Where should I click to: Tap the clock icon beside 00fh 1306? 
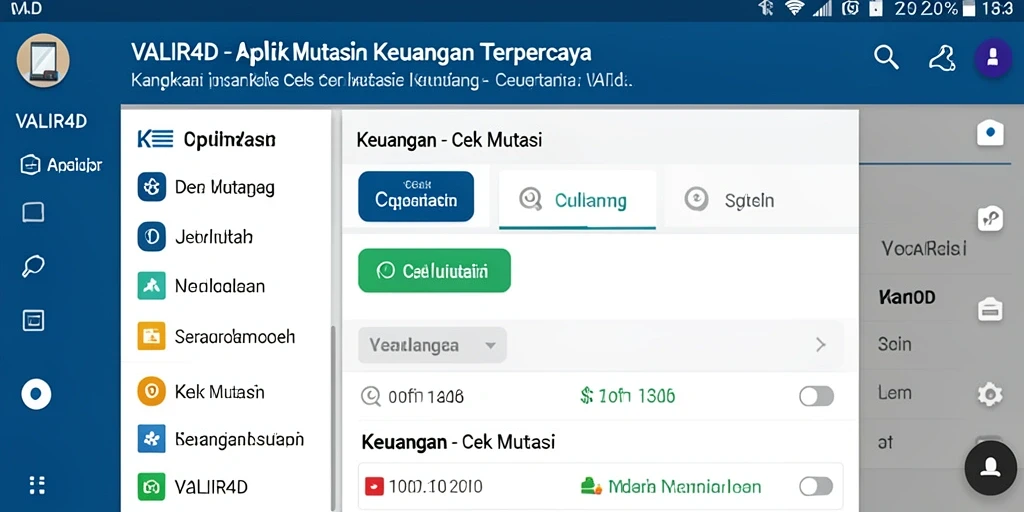(x=371, y=396)
